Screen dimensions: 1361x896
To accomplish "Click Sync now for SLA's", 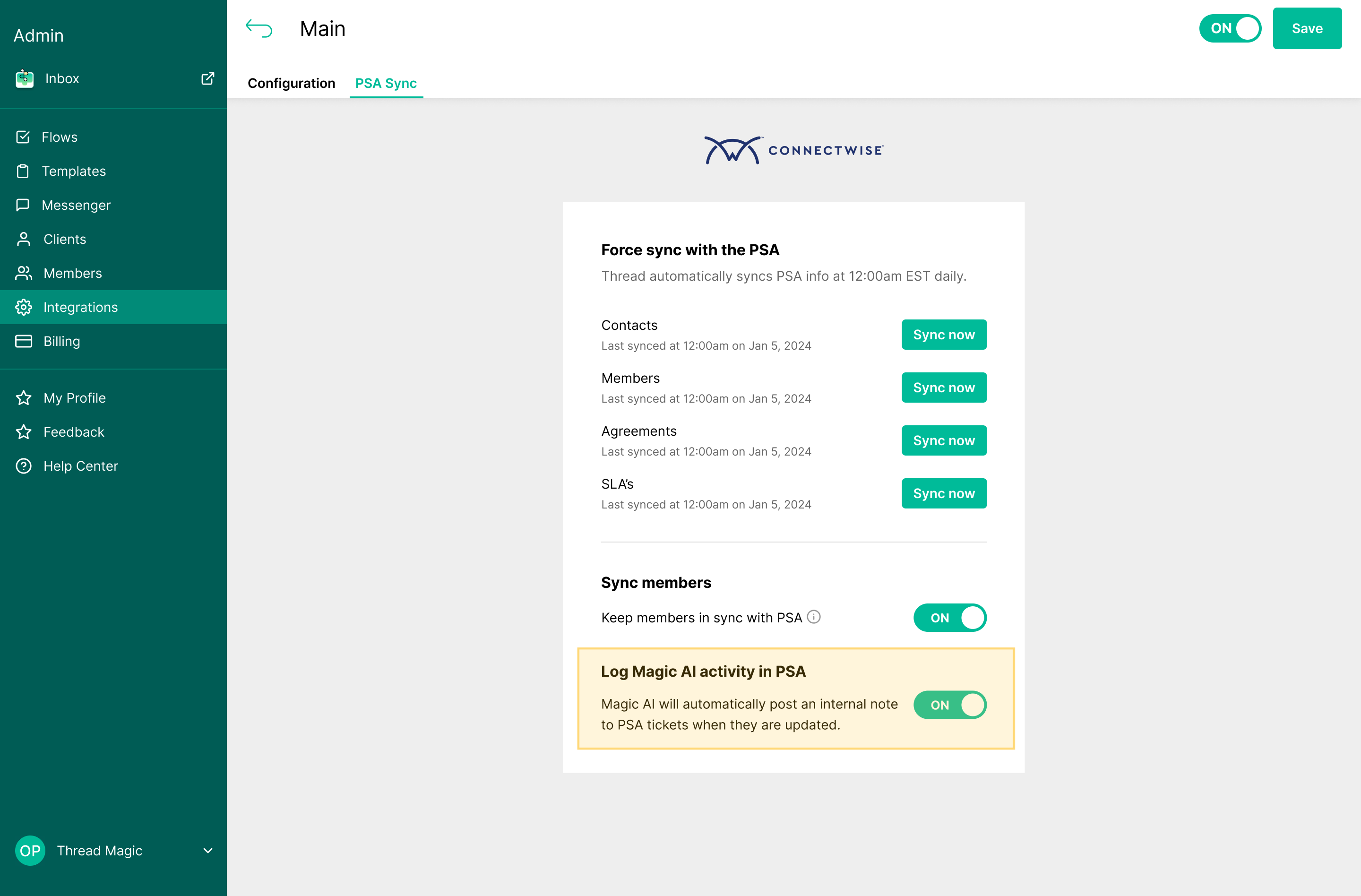I will (x=944, y=493).
